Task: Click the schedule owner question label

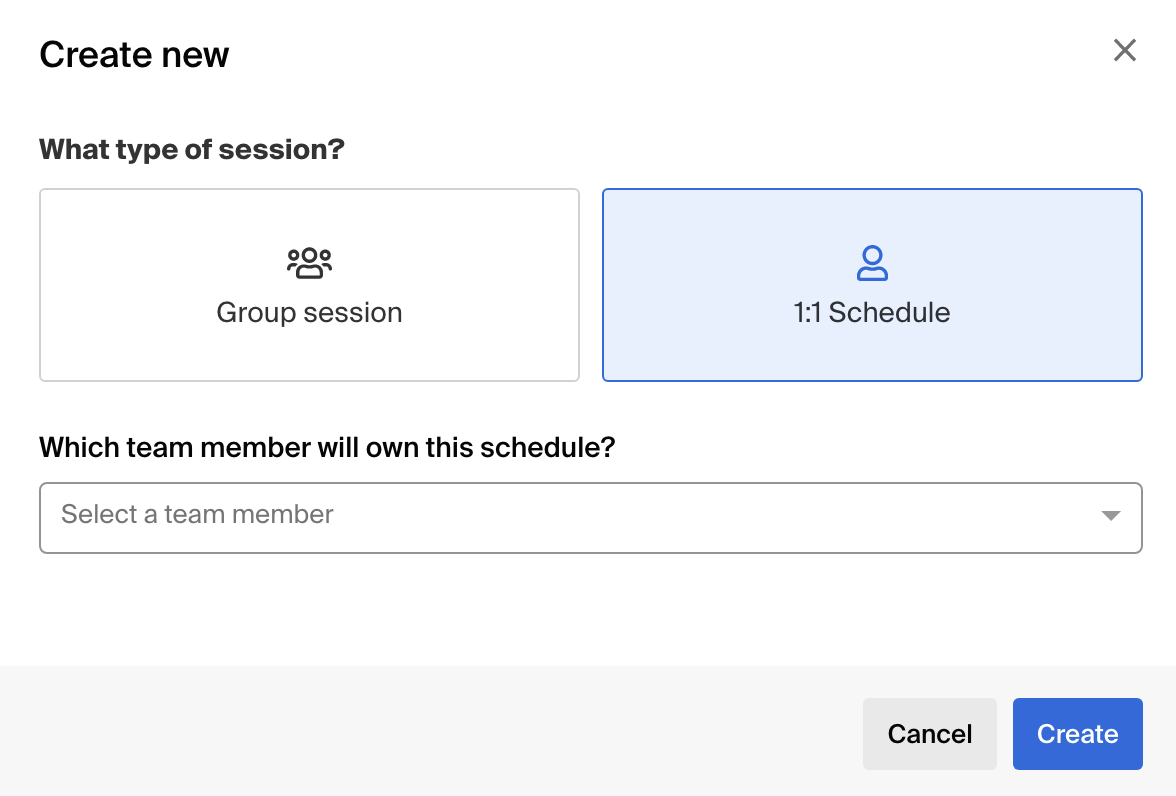Action: [327, 446]
